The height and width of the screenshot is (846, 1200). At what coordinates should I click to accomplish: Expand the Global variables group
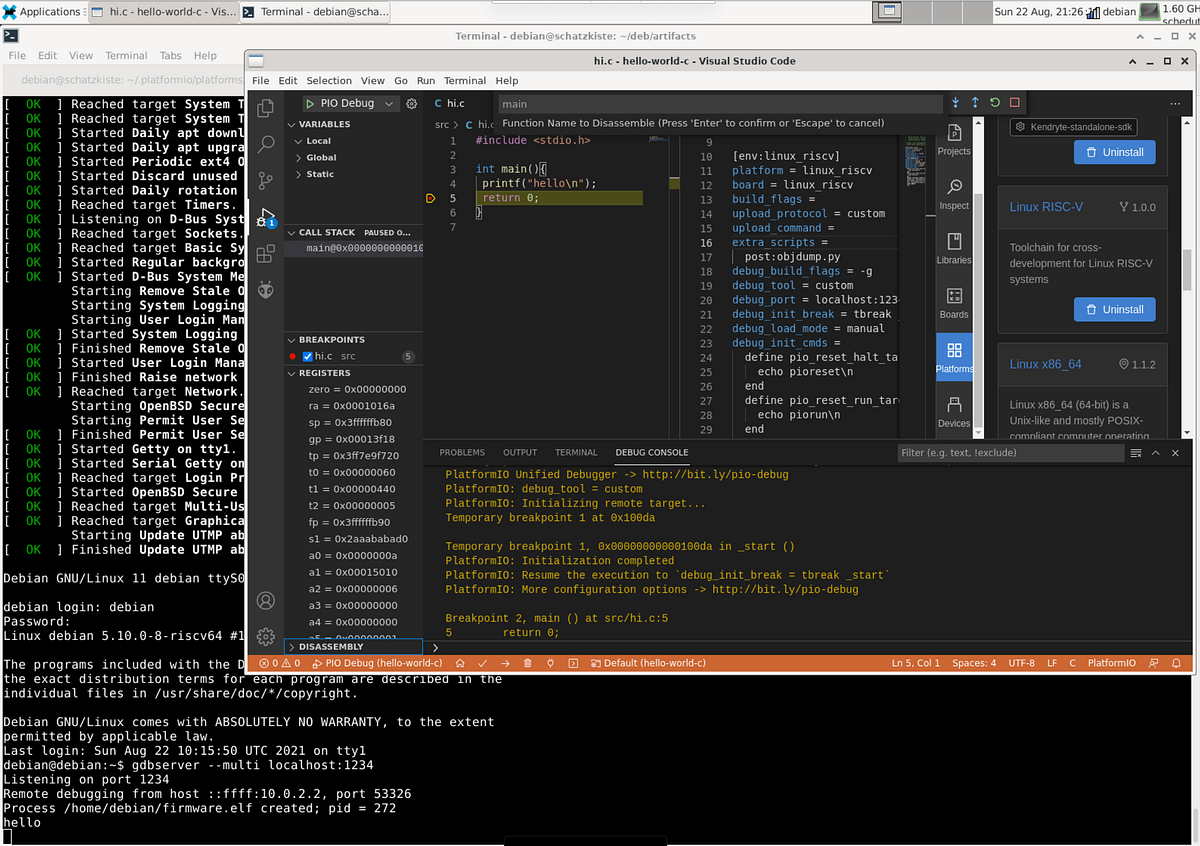tap(320, 155)
